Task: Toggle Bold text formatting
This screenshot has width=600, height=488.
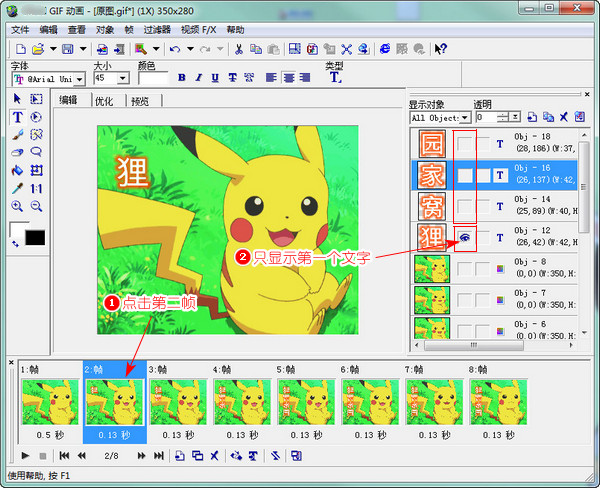Action: click(x=182, y=78)
